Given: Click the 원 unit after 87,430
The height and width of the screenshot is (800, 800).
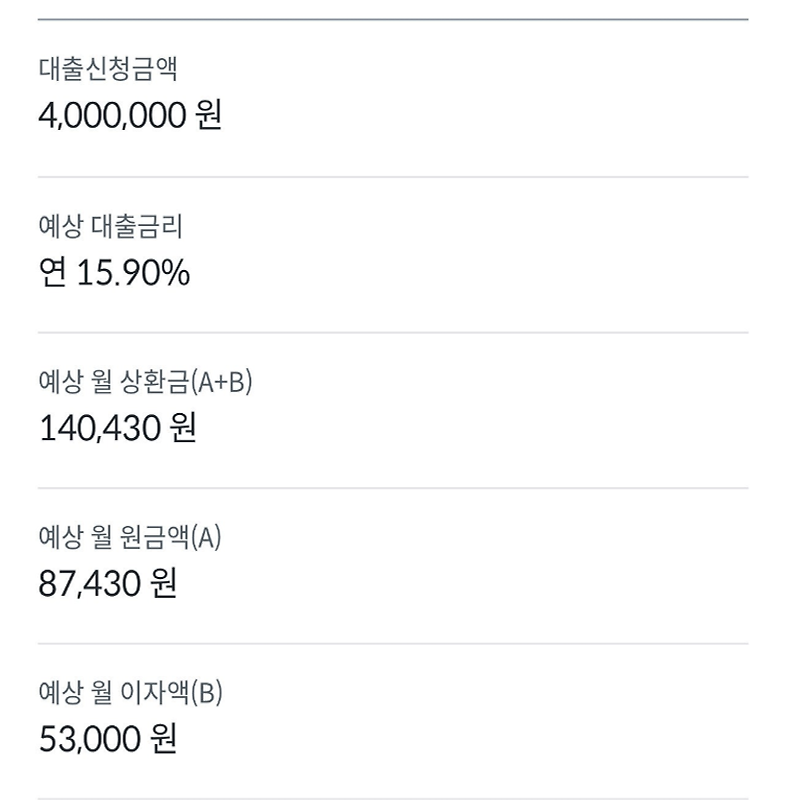Looking at the screenshot, I should coord(164,583).
